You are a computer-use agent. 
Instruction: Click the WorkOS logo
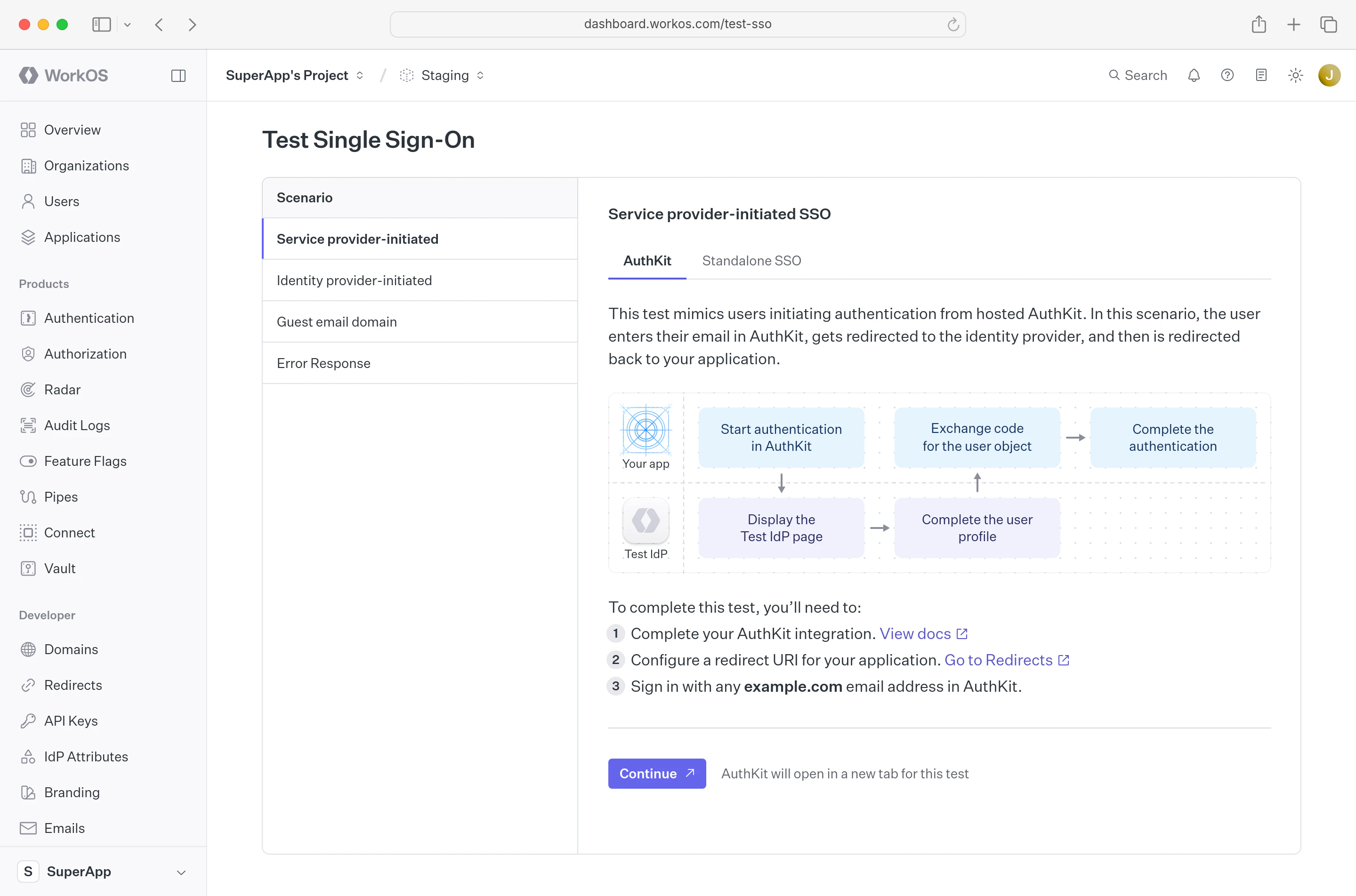click(x=64, y=75)
